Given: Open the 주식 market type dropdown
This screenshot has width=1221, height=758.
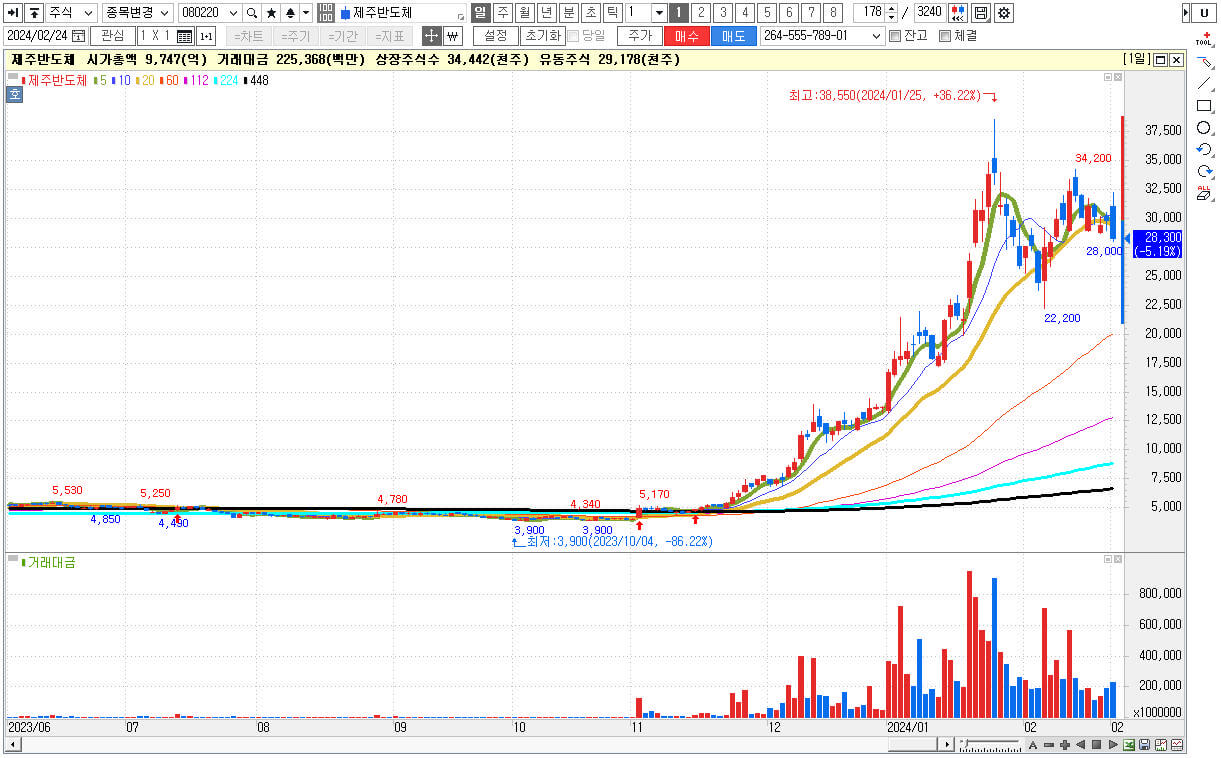Looking at the screenshot, I should (72, 13).
